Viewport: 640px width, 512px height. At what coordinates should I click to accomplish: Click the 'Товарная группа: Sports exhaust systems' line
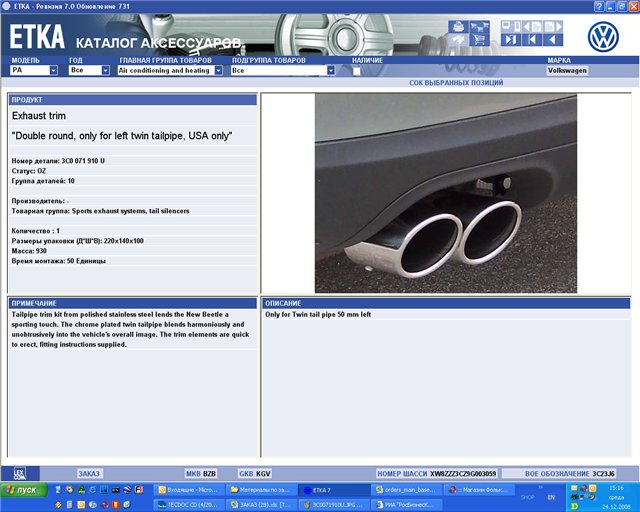(x=100, y=211)
